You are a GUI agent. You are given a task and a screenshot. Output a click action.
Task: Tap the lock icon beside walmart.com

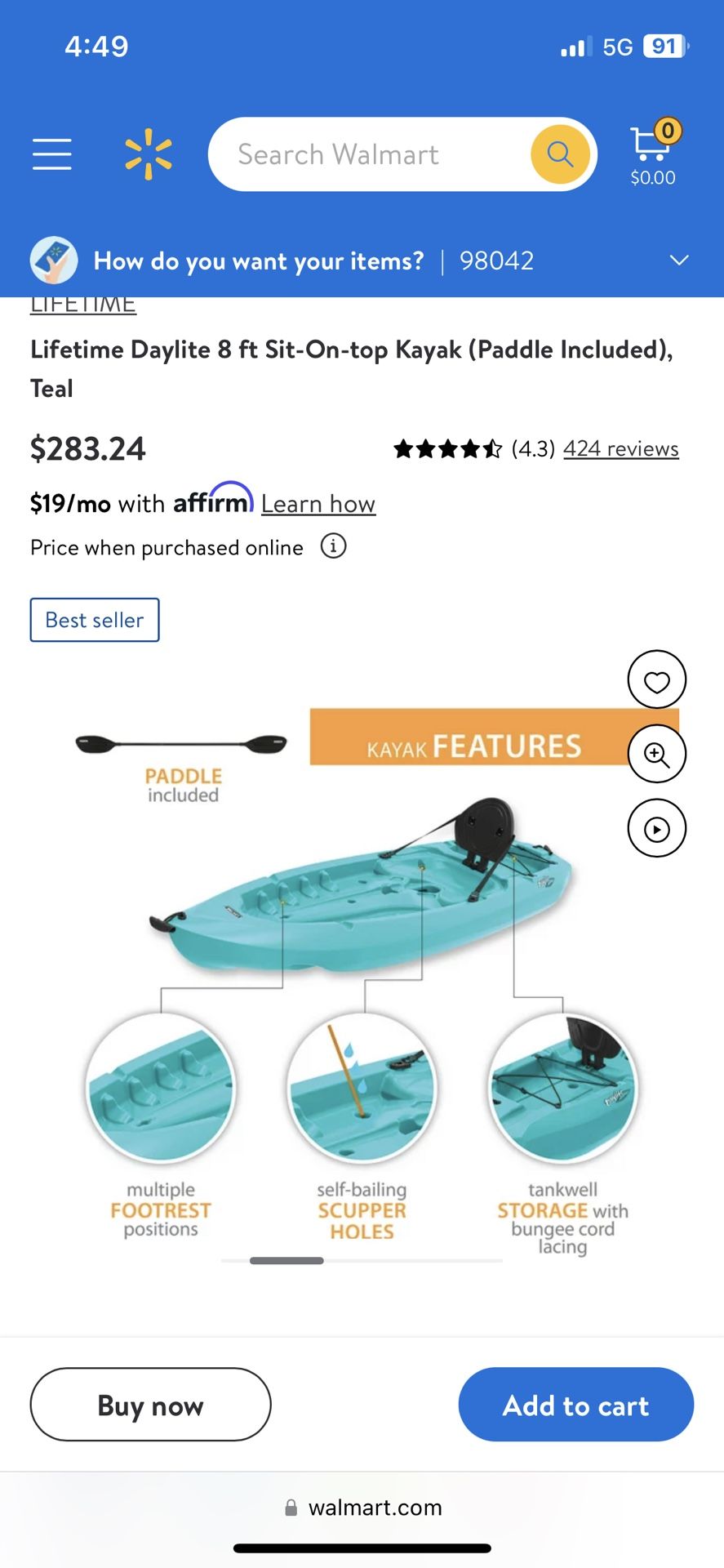[291, 1508]
